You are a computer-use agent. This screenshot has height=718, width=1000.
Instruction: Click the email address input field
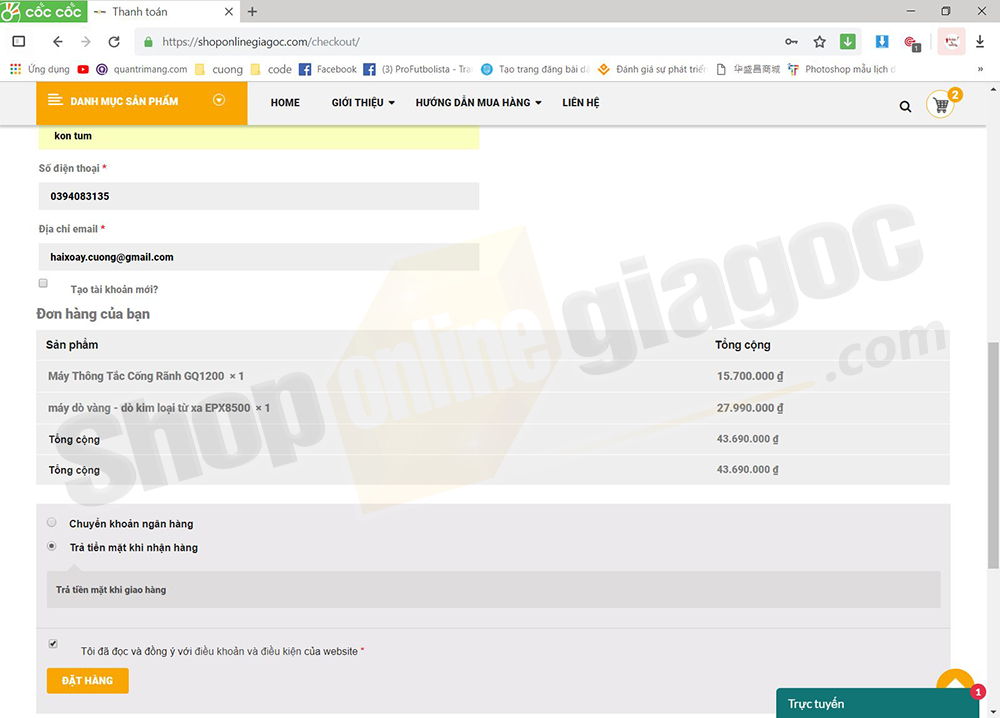[259, 257]
